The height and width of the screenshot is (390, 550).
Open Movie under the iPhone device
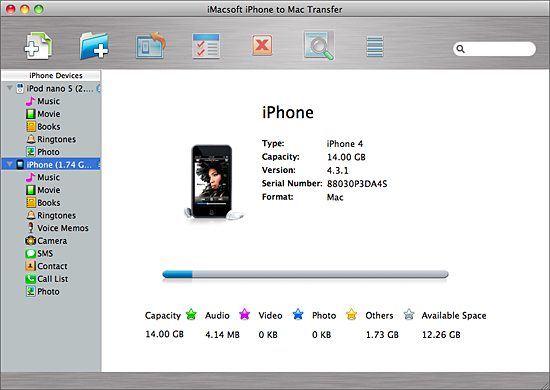click(43, 190)
